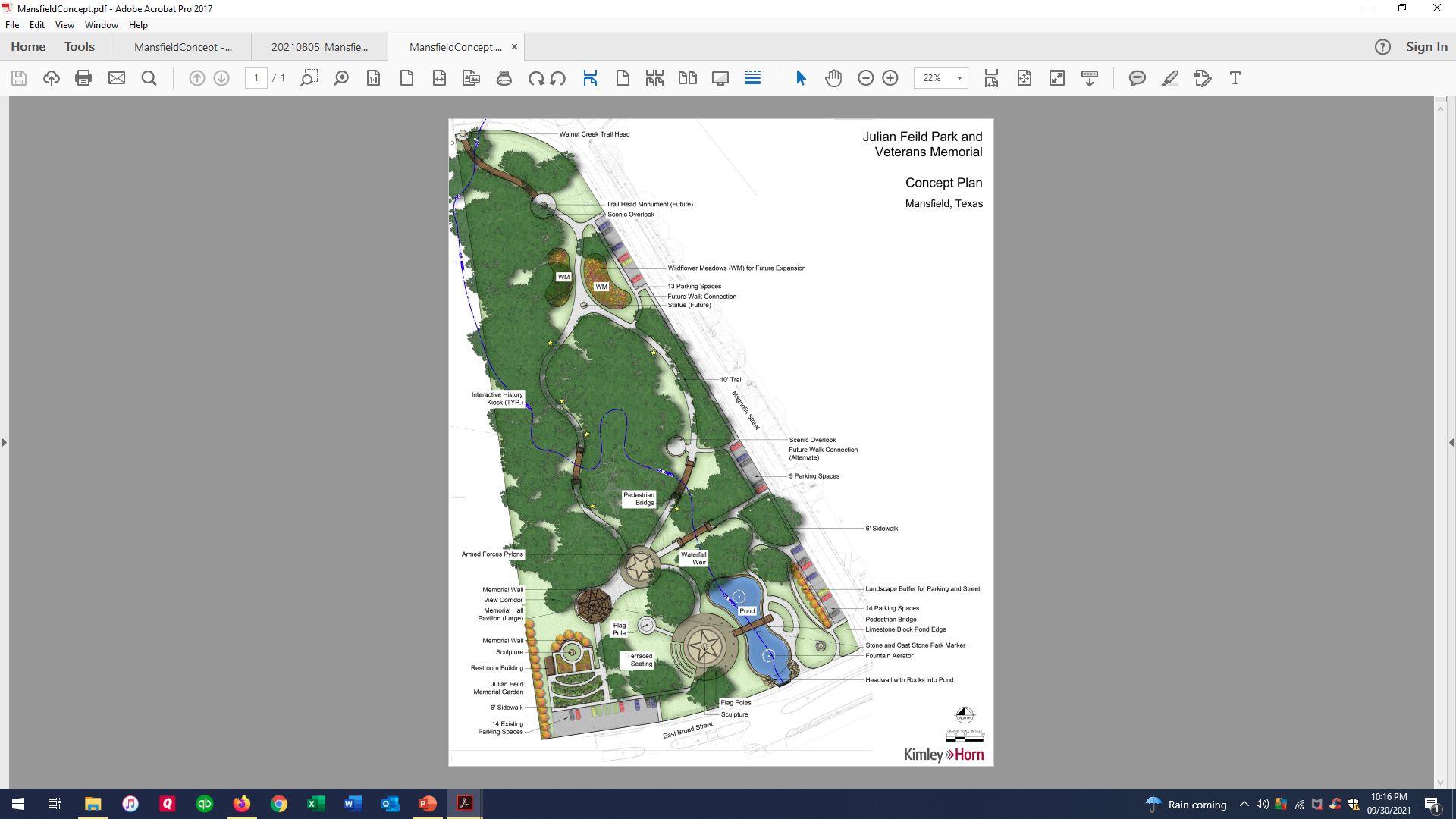The width and height of the screenshot is (1456, 819).
Task: Click the Sign In link
Action: pyautogui.click(x=1426, y=47)
